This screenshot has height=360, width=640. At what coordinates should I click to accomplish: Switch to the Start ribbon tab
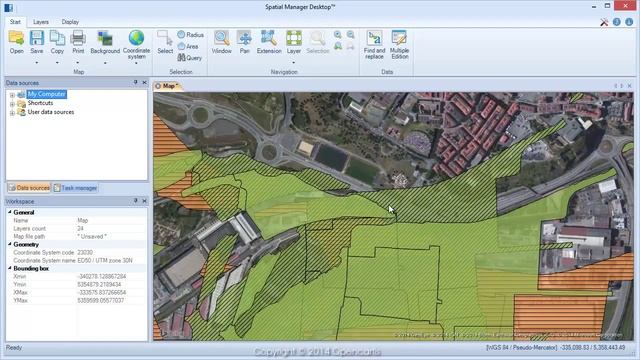[15, 22]
